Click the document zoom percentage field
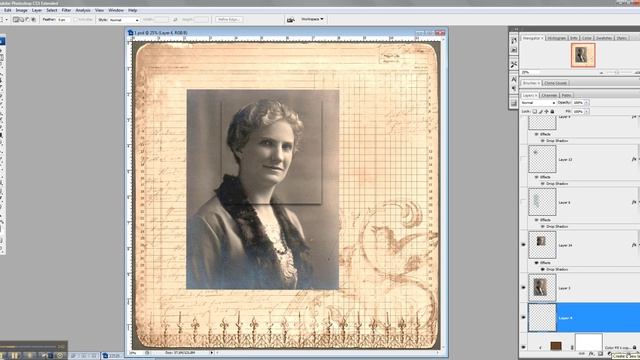This screenshot has height=360, width=640. coord(136,352)
